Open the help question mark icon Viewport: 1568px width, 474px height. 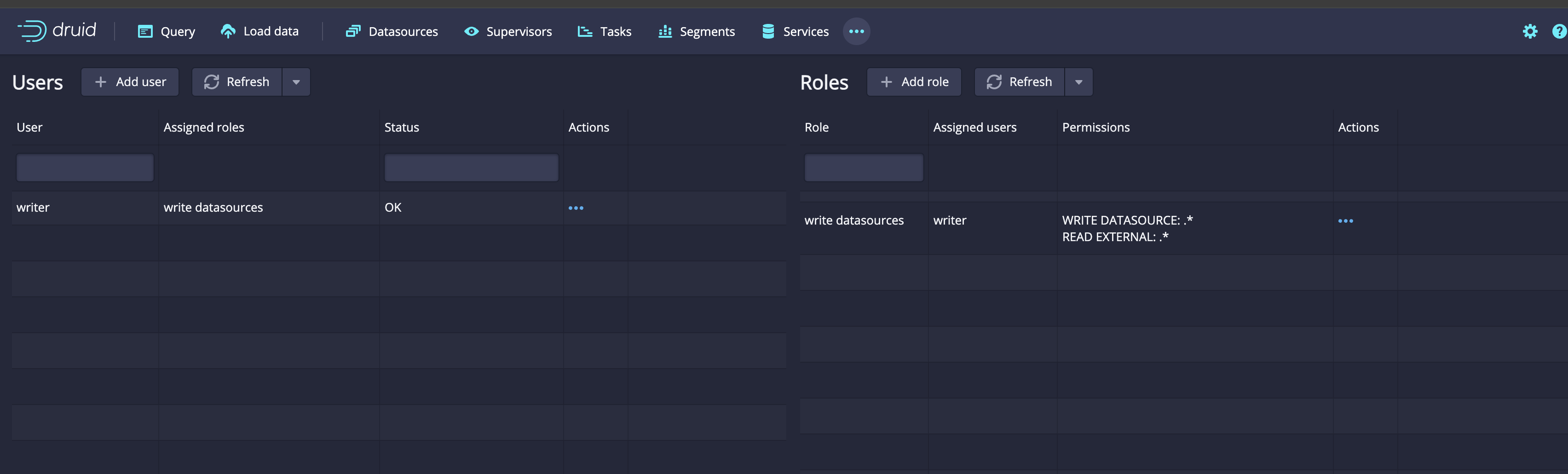pos(1559,31)
